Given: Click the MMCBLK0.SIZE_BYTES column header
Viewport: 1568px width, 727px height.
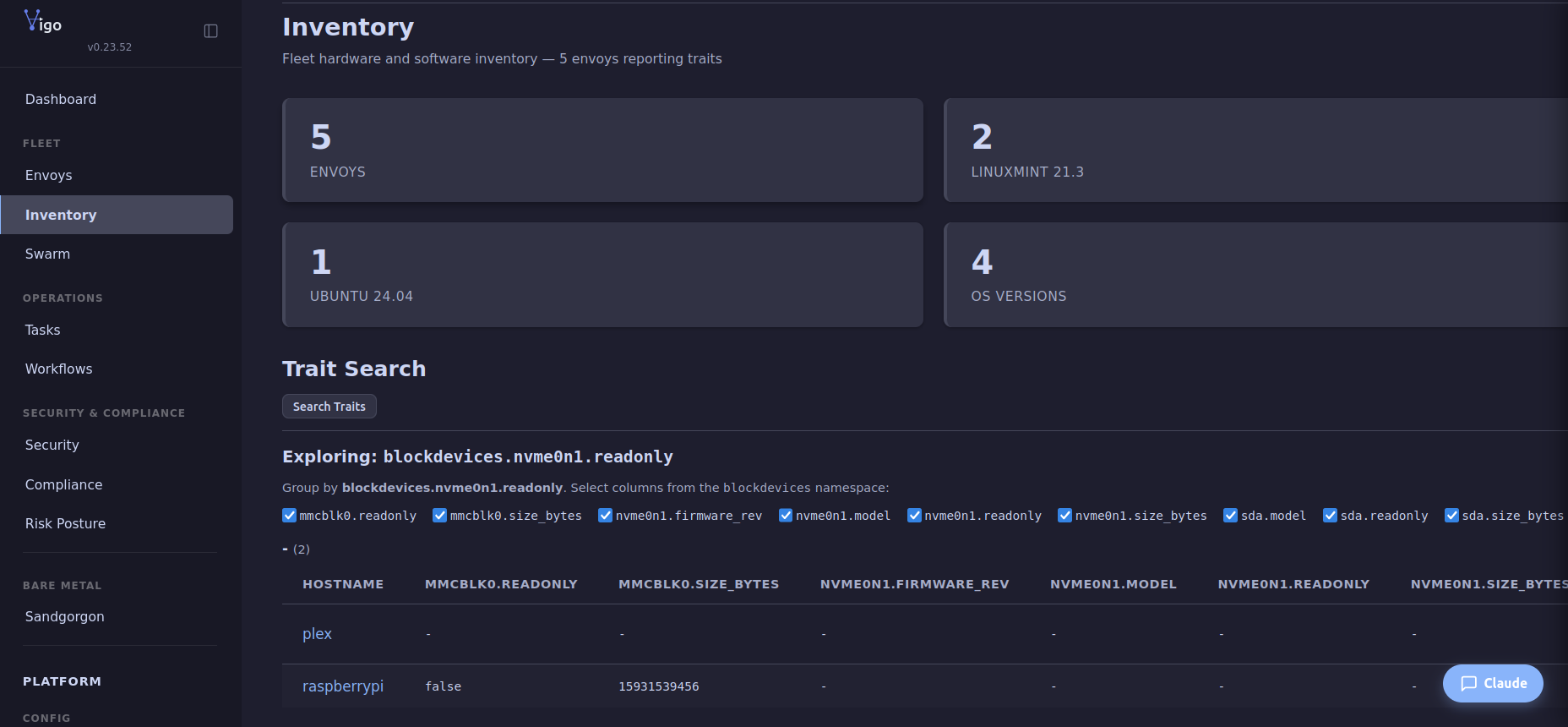Looking at the screenshot, I should pos(699,584).
